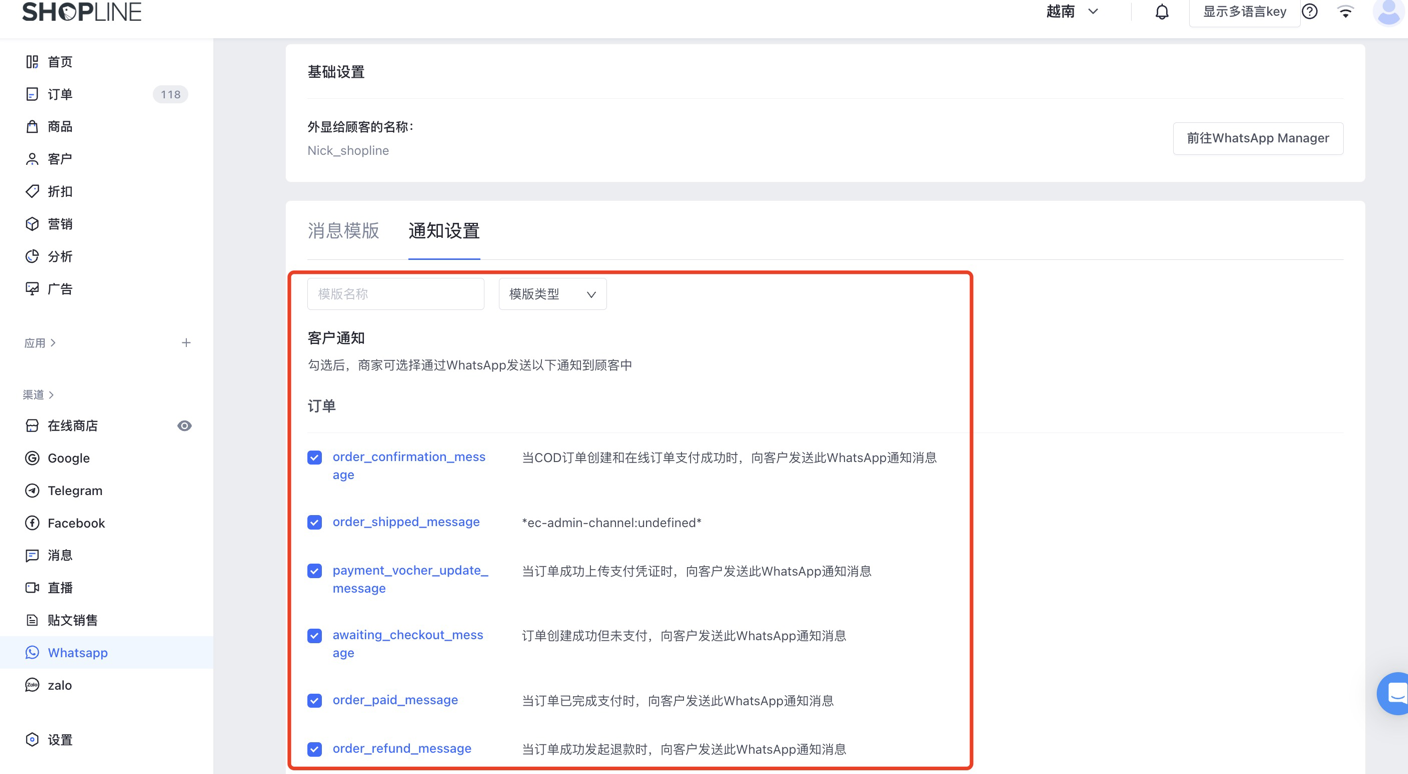Viewport: 1408px width, 774px height.
Task: Click the 营销 box icon
Action: click(x=32, y=224)
